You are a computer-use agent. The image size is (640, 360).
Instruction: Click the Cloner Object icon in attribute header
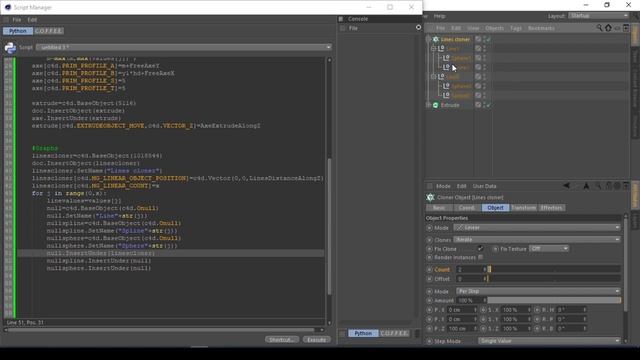(x=430, y=198)
